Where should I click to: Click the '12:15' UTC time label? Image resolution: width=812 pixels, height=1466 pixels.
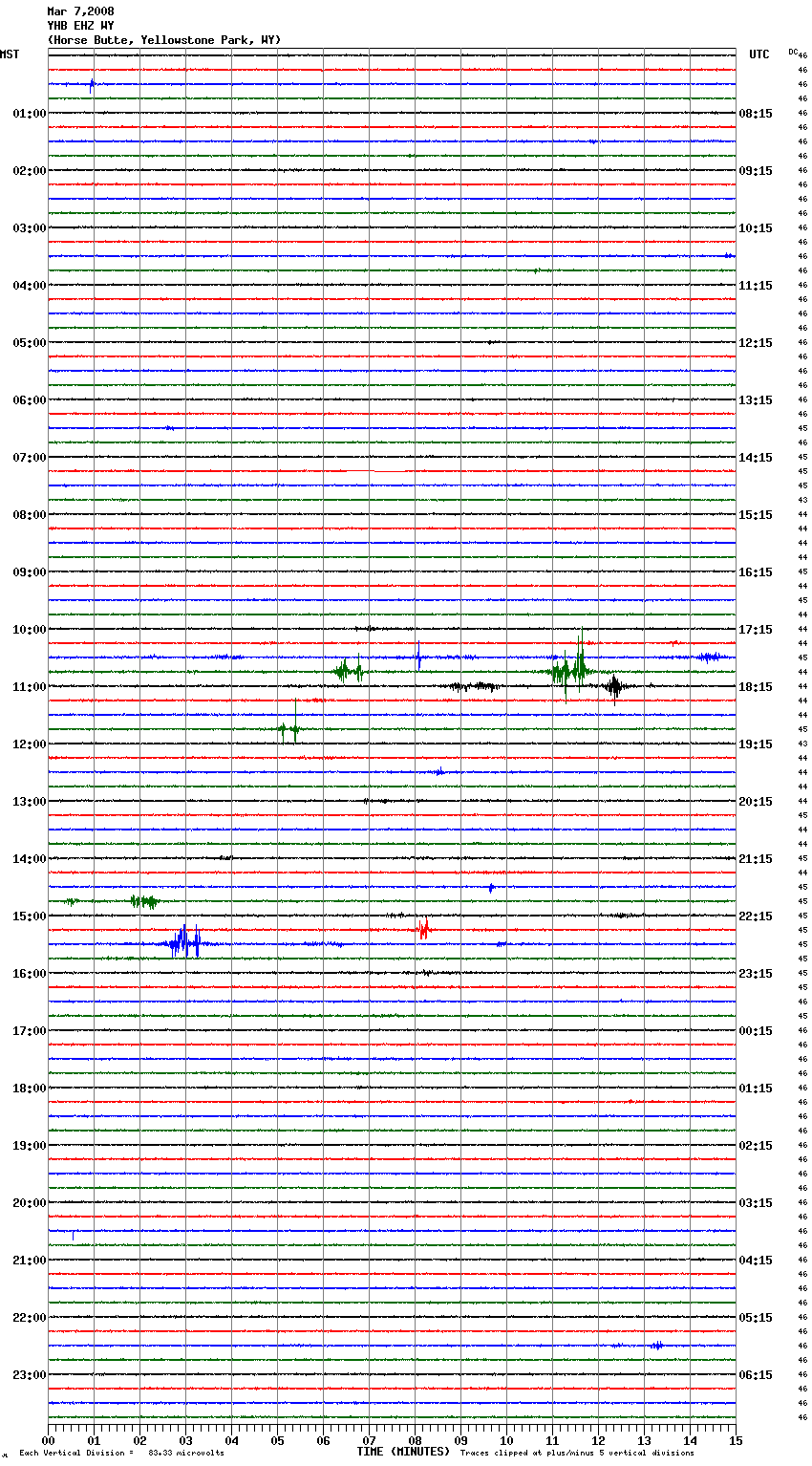coord(756,343)
